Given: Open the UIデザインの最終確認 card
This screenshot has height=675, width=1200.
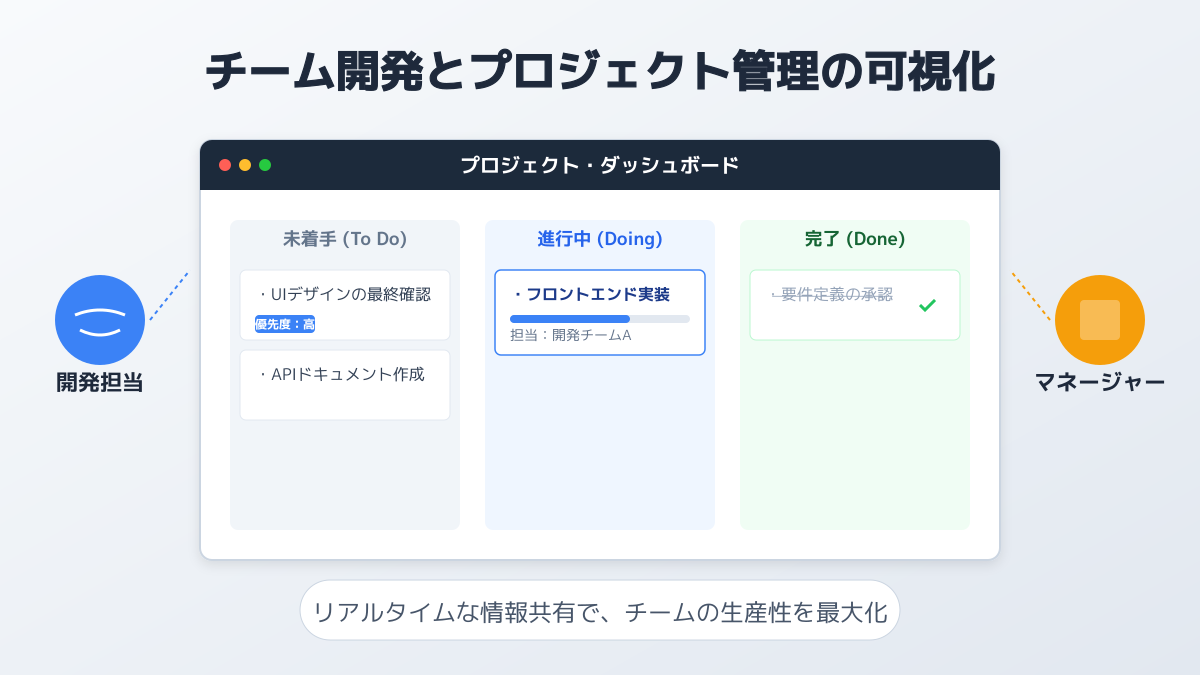Looking at the screenshot, I should (x=345, y=305).
